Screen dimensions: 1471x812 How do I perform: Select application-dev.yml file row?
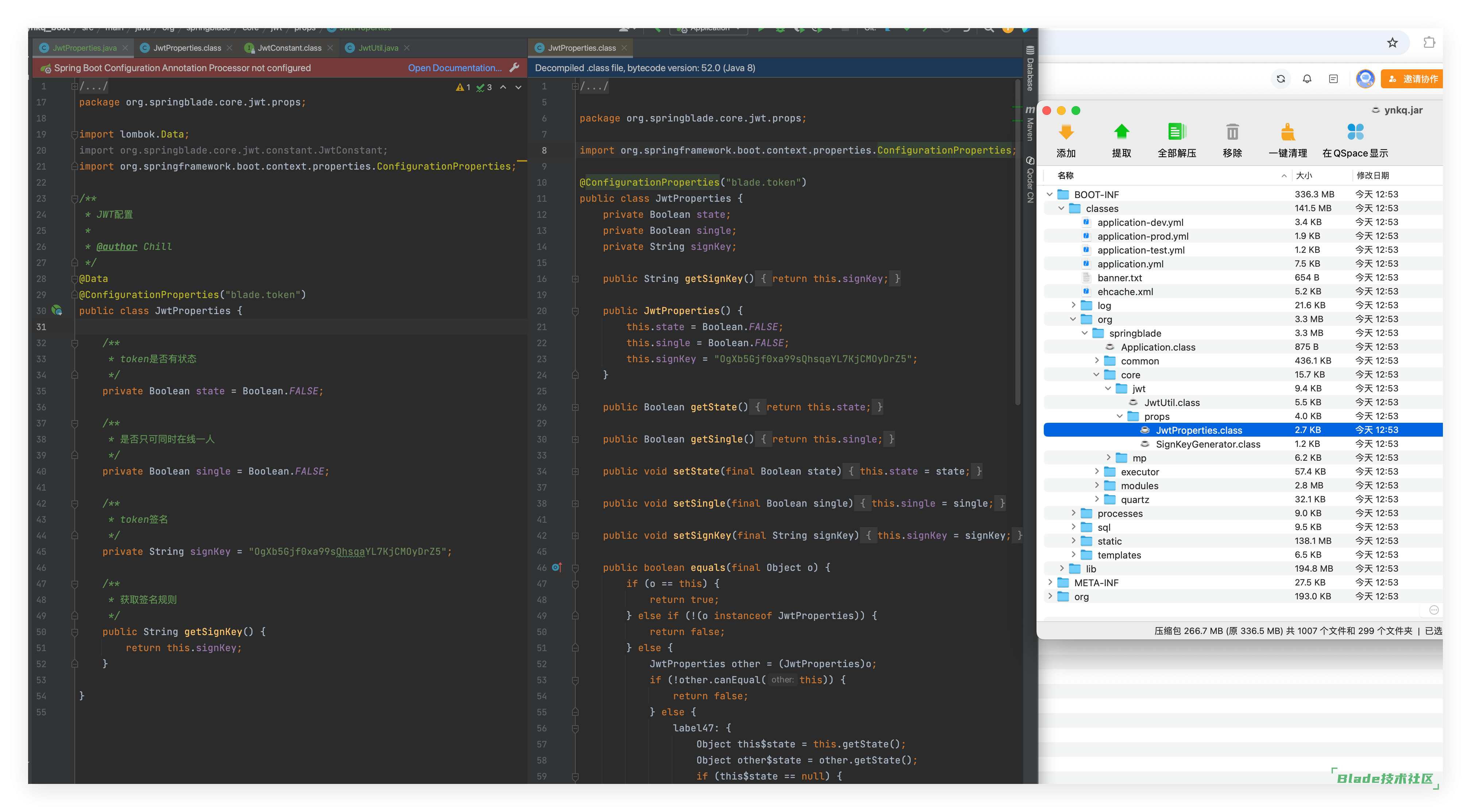1243,222
